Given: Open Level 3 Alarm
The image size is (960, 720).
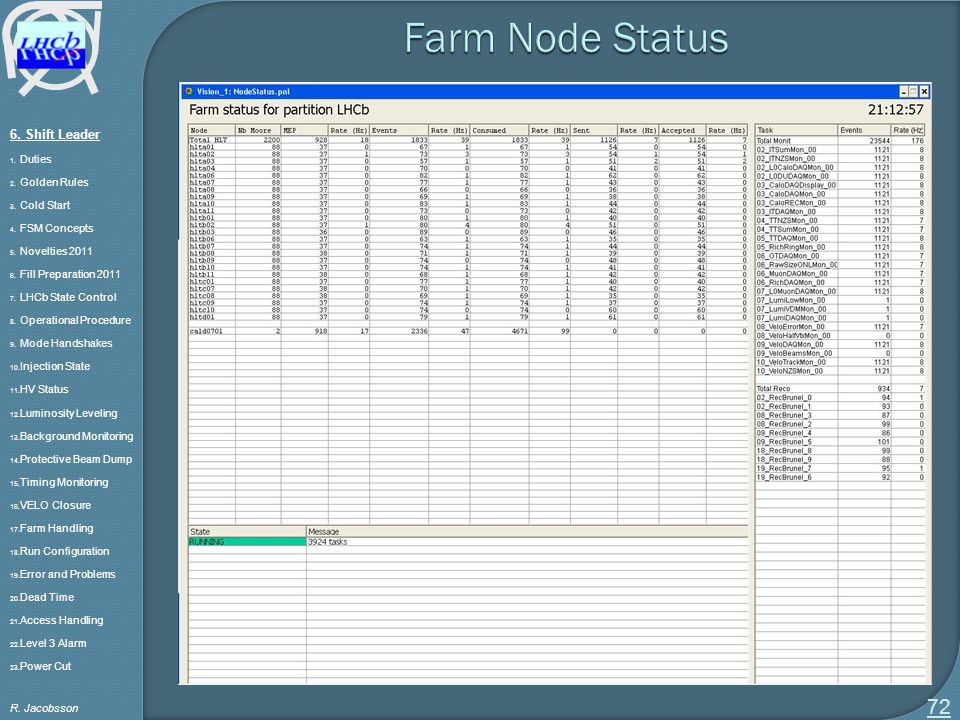Looking at the screenshot, I should pos(53,643).
